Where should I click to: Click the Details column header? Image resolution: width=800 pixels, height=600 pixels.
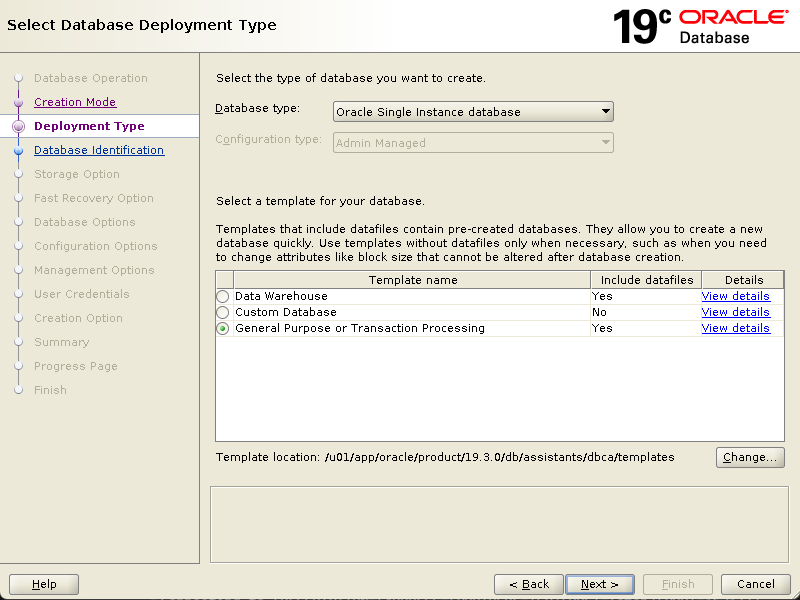pos(743,280)
